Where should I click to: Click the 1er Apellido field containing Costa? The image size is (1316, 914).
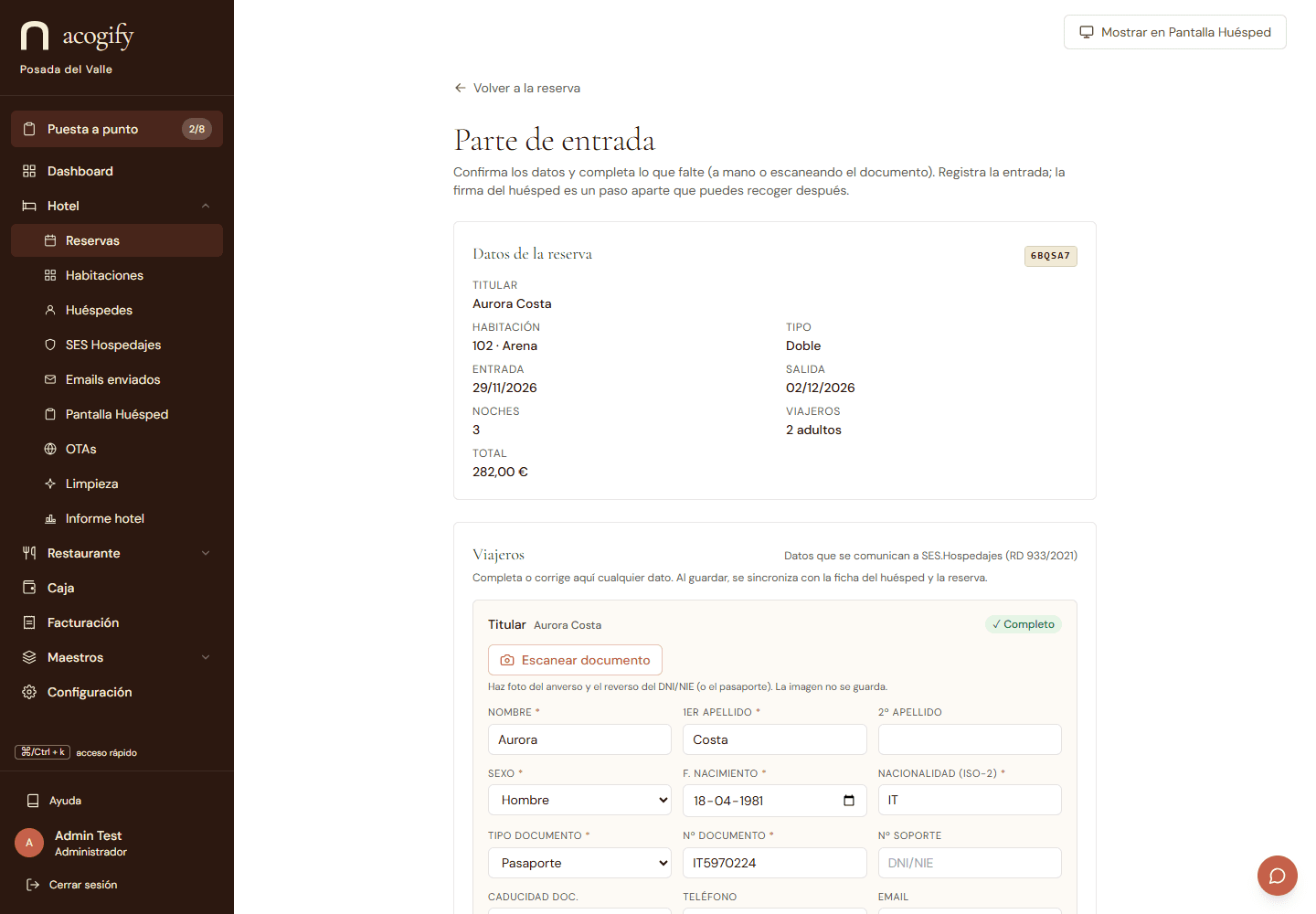tap(774, 739)
